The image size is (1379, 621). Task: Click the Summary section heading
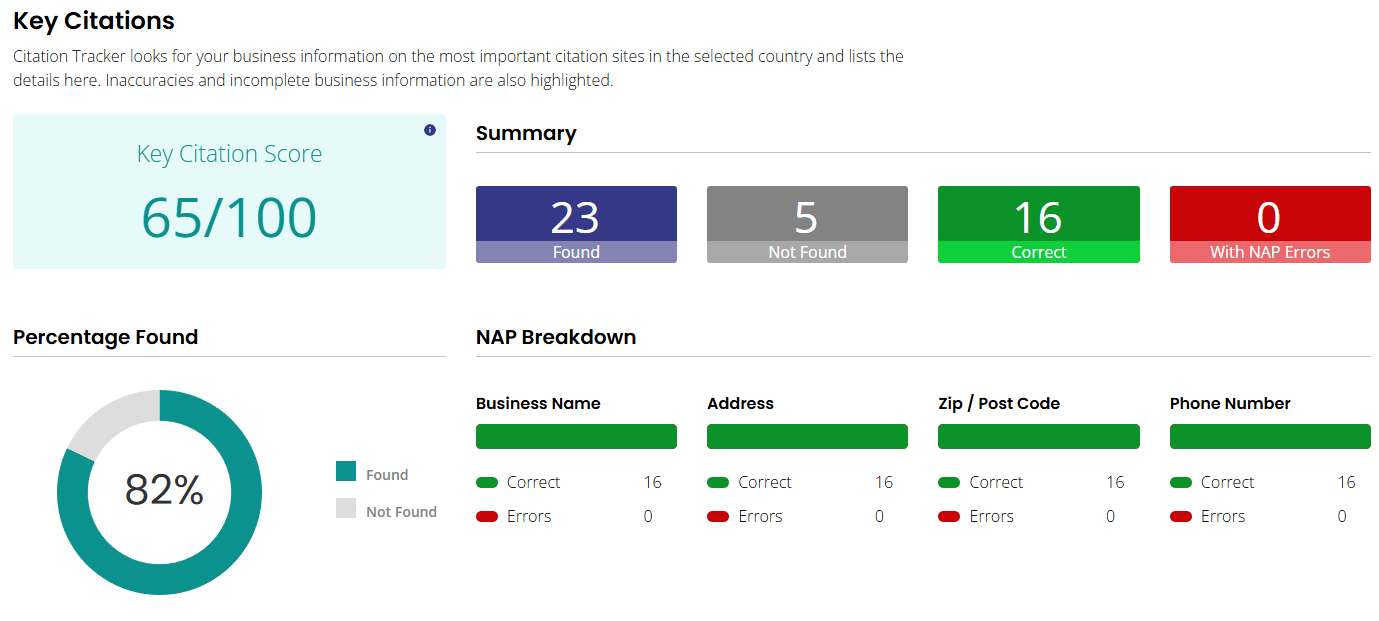526,133
